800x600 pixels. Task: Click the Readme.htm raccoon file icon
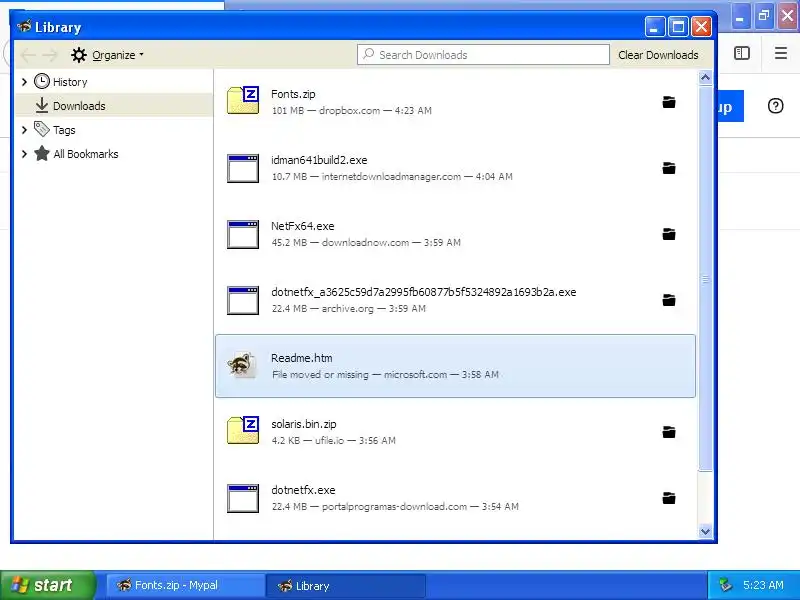(242, 365)
